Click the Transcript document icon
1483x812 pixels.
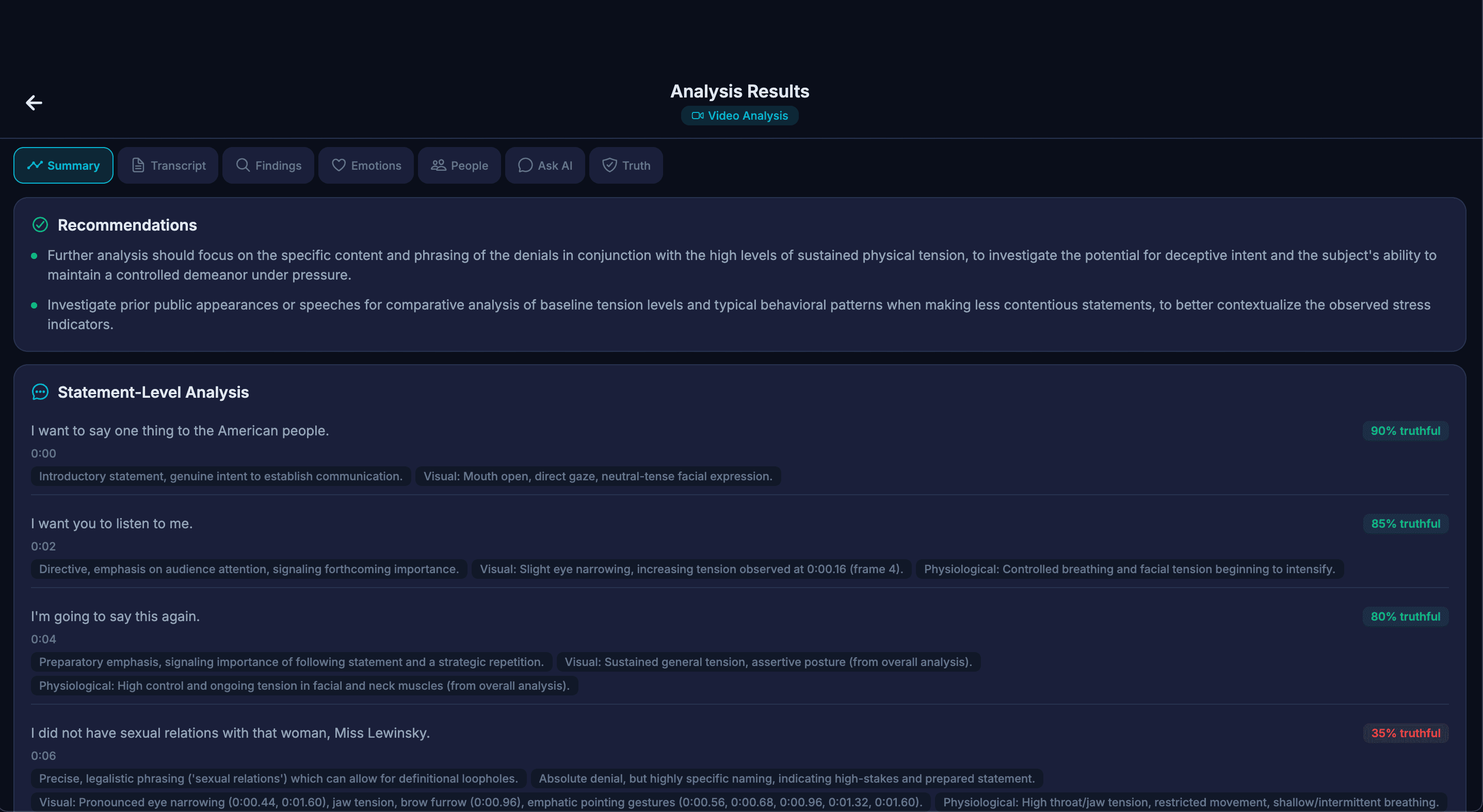click(x=138, y=165)
